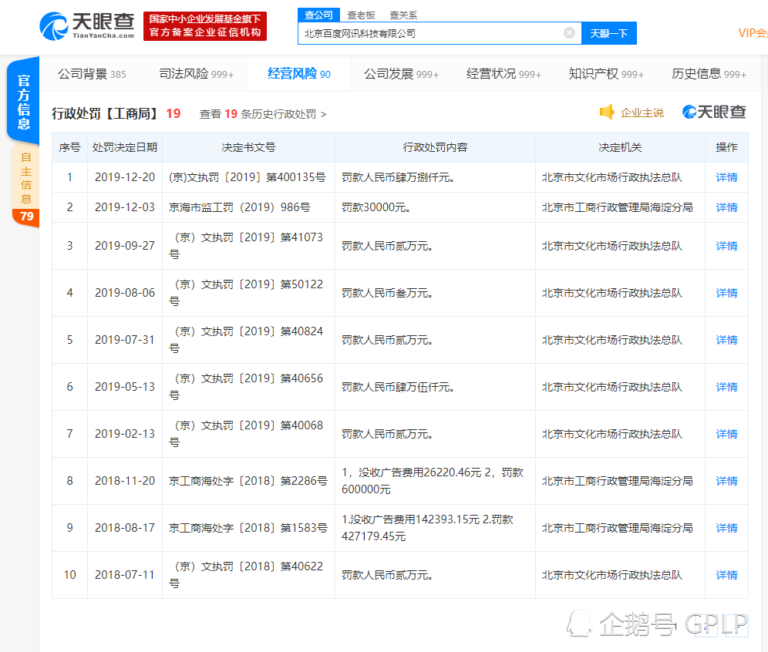Screen dimensions: 768x652
Task: Select document number 京工商海处字〔2018〕第1583号
Action: click(248, 528)
